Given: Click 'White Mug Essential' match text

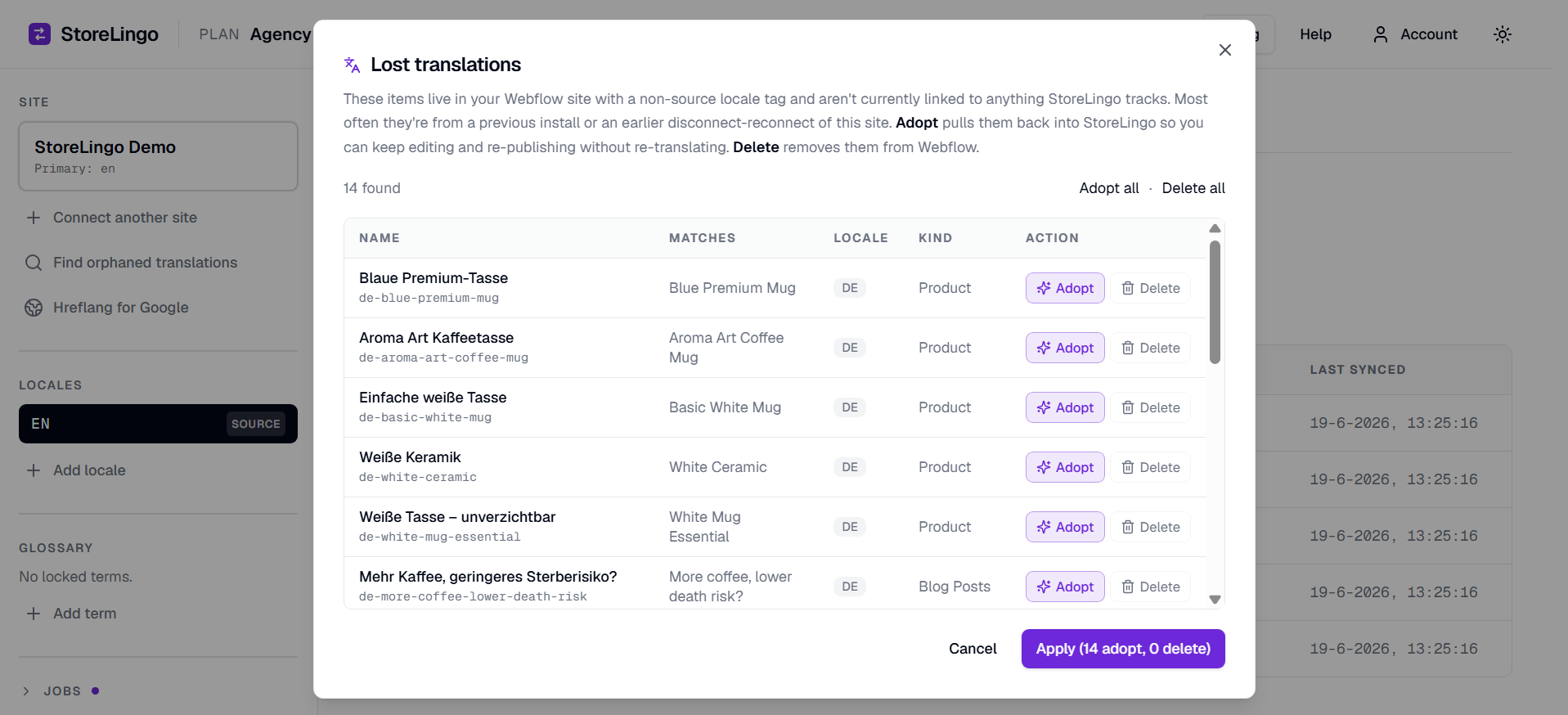Looking at the screenshot, I should (x=704, y=527).
